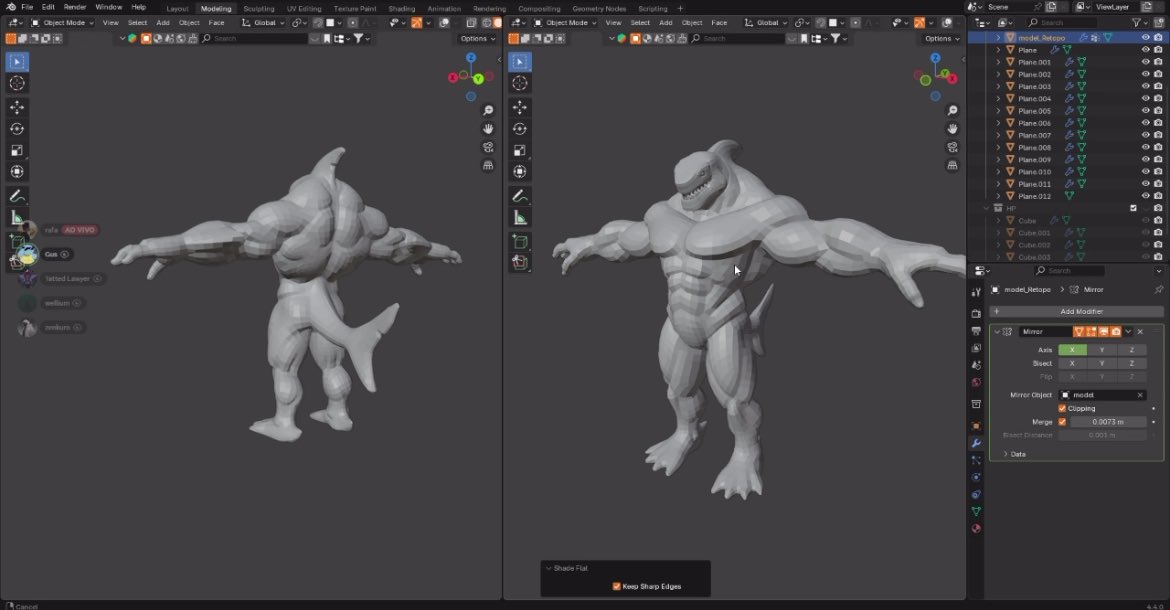Select the Measure tool in right viewport
1170x610 pixels.
tap(520, 218)
